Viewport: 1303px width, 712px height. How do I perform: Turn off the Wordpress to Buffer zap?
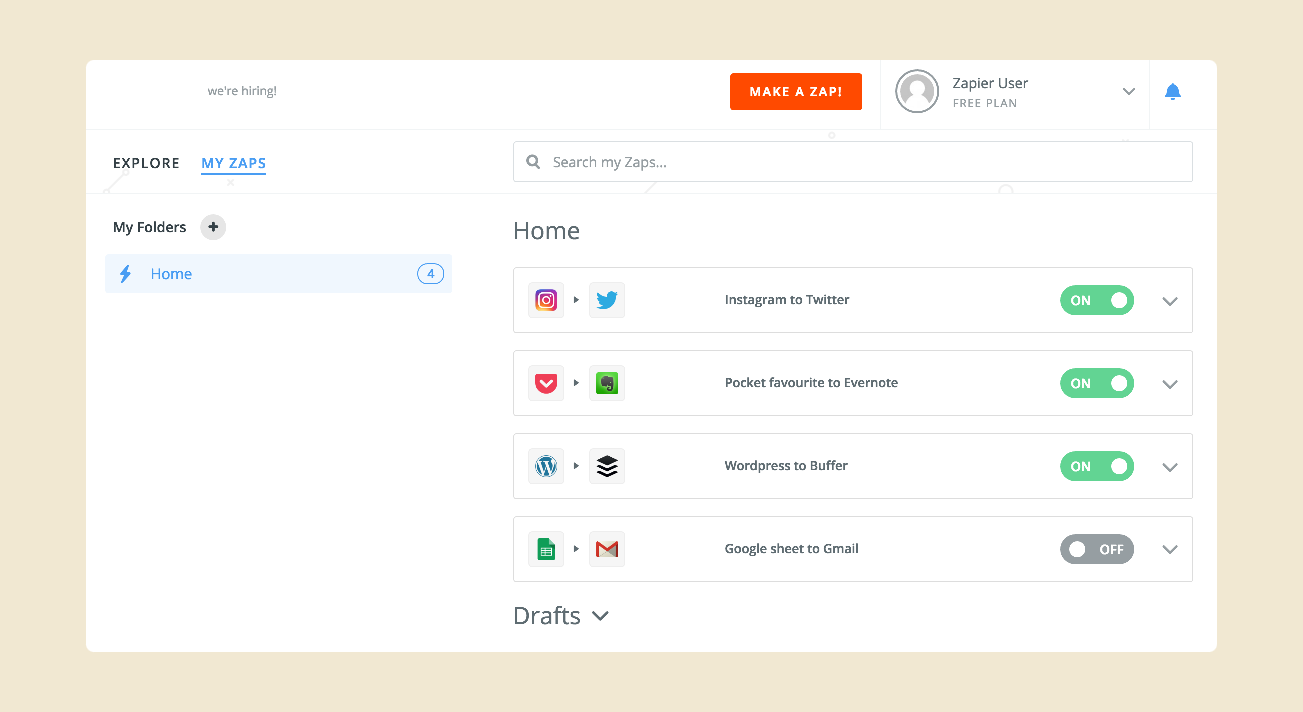tap(1097, 466)
